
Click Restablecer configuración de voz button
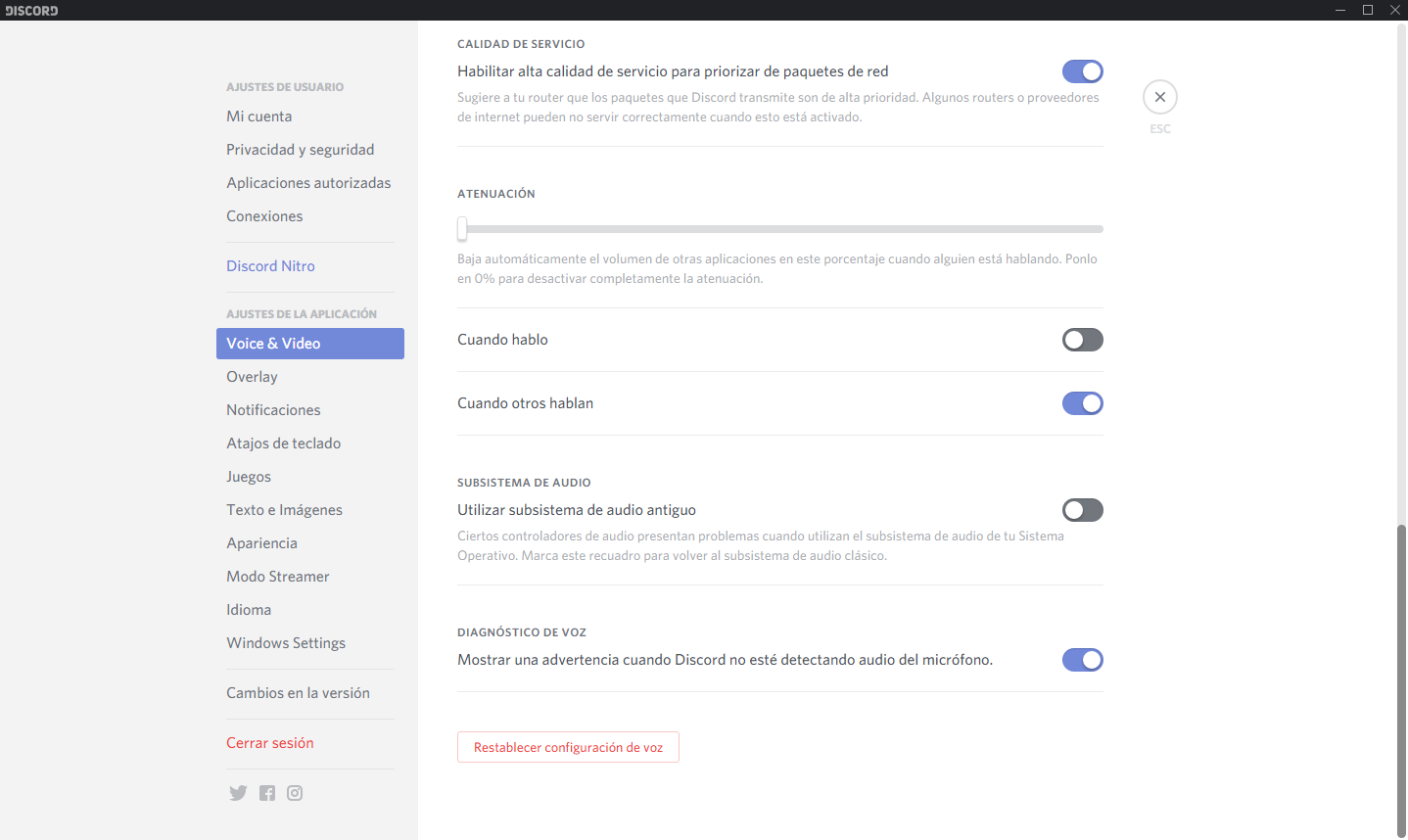click(568, 747)
